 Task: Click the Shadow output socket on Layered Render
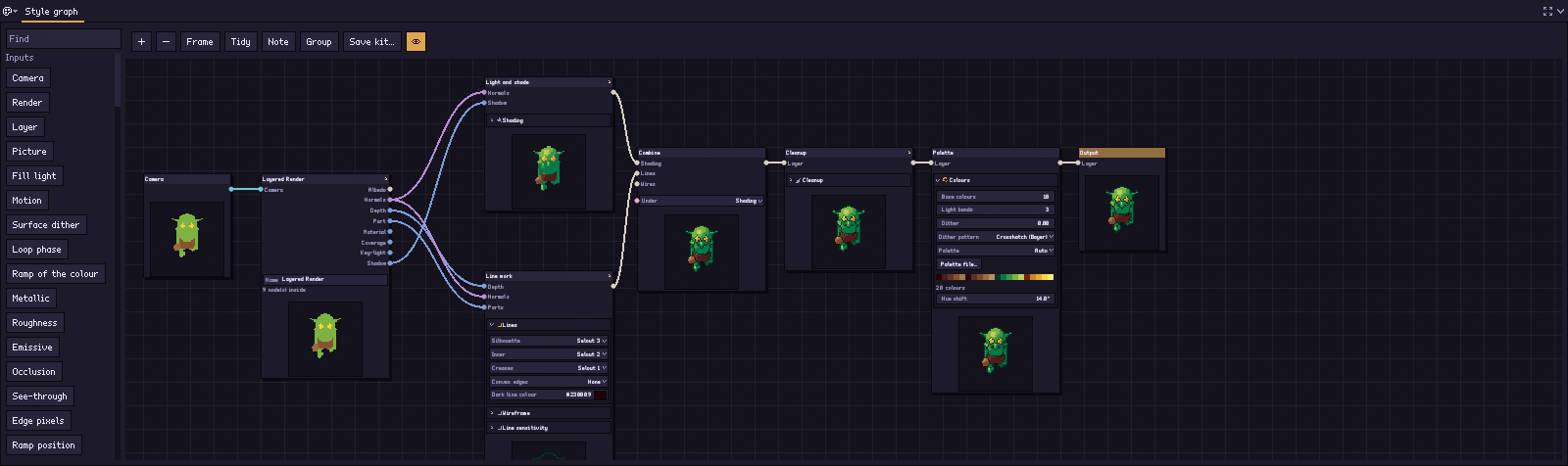coord(390,263)
